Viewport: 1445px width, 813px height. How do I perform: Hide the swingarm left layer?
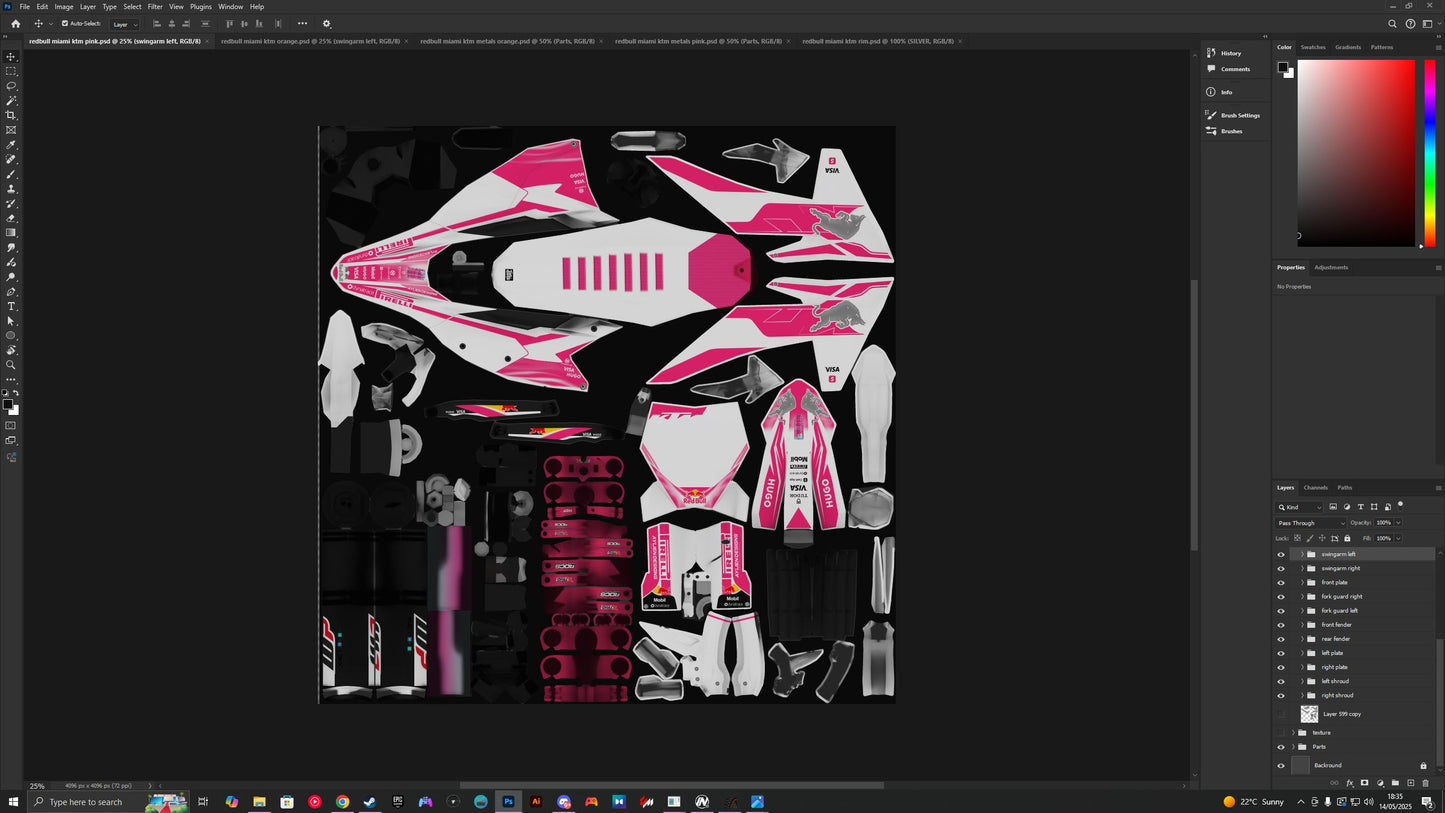click(1281, 554)
